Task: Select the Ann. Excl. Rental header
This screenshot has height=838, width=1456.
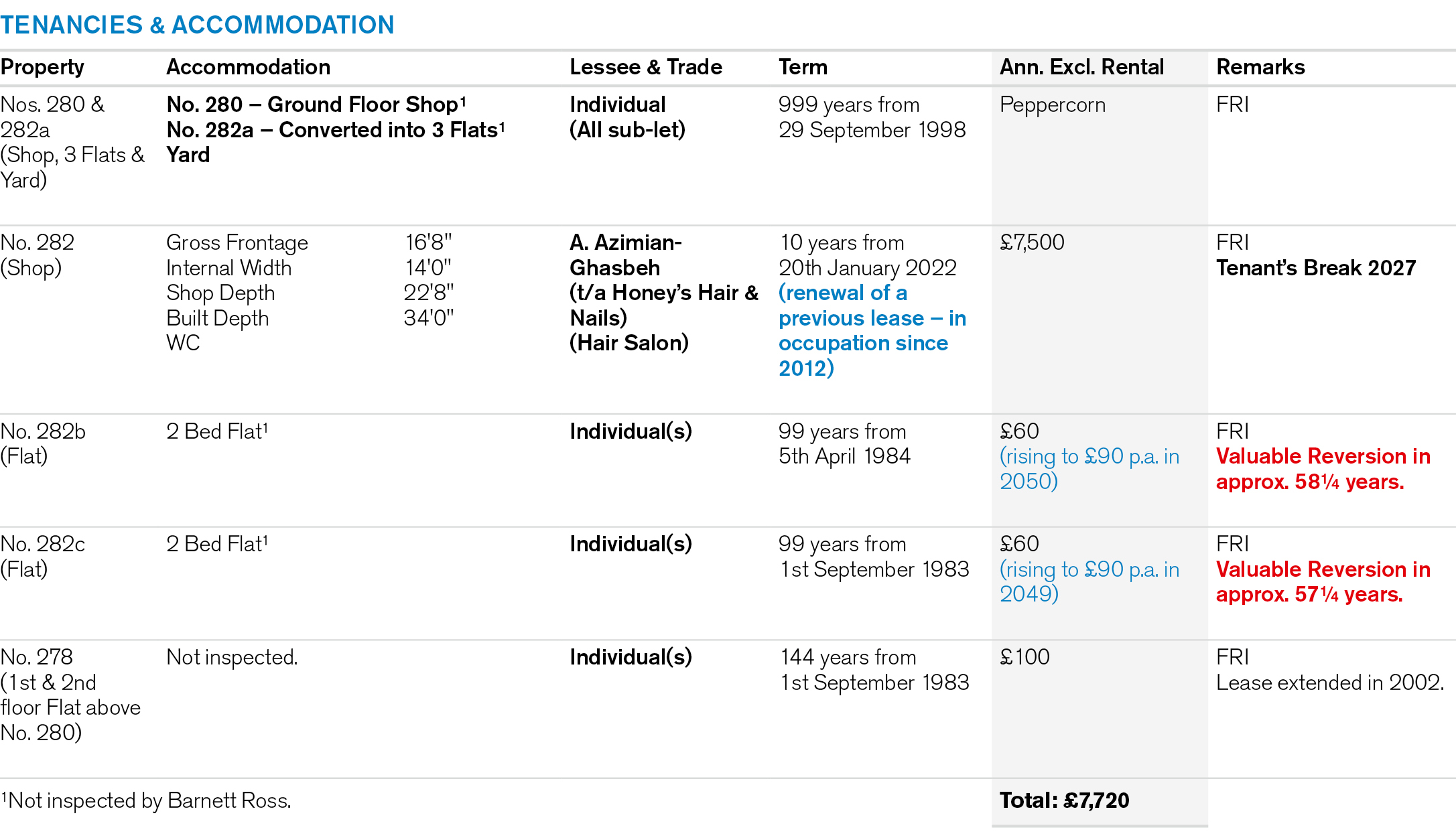Action: [1081, 67]
